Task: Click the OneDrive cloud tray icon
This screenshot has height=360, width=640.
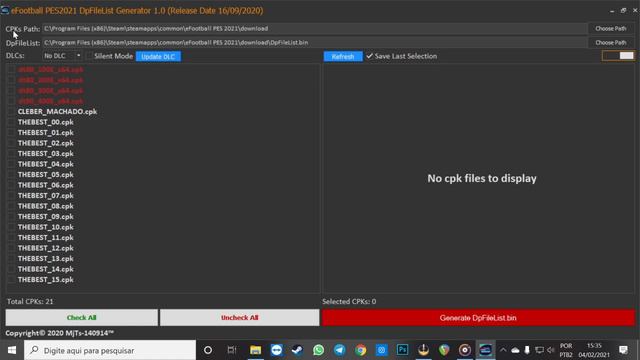Action: [x=516, y=350]
